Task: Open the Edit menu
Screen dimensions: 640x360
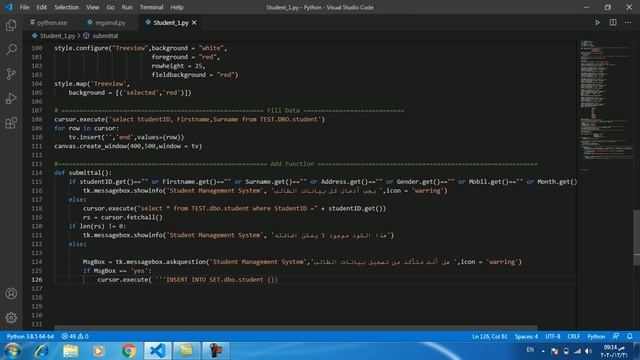Action: coord(41,7)
